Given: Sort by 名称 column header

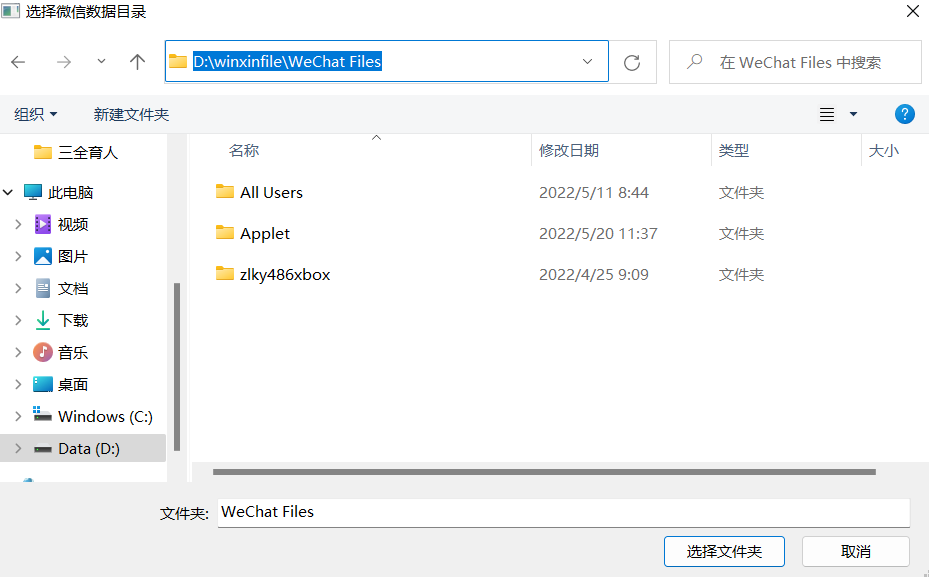Looking at the screenshot, I should 244,150.
